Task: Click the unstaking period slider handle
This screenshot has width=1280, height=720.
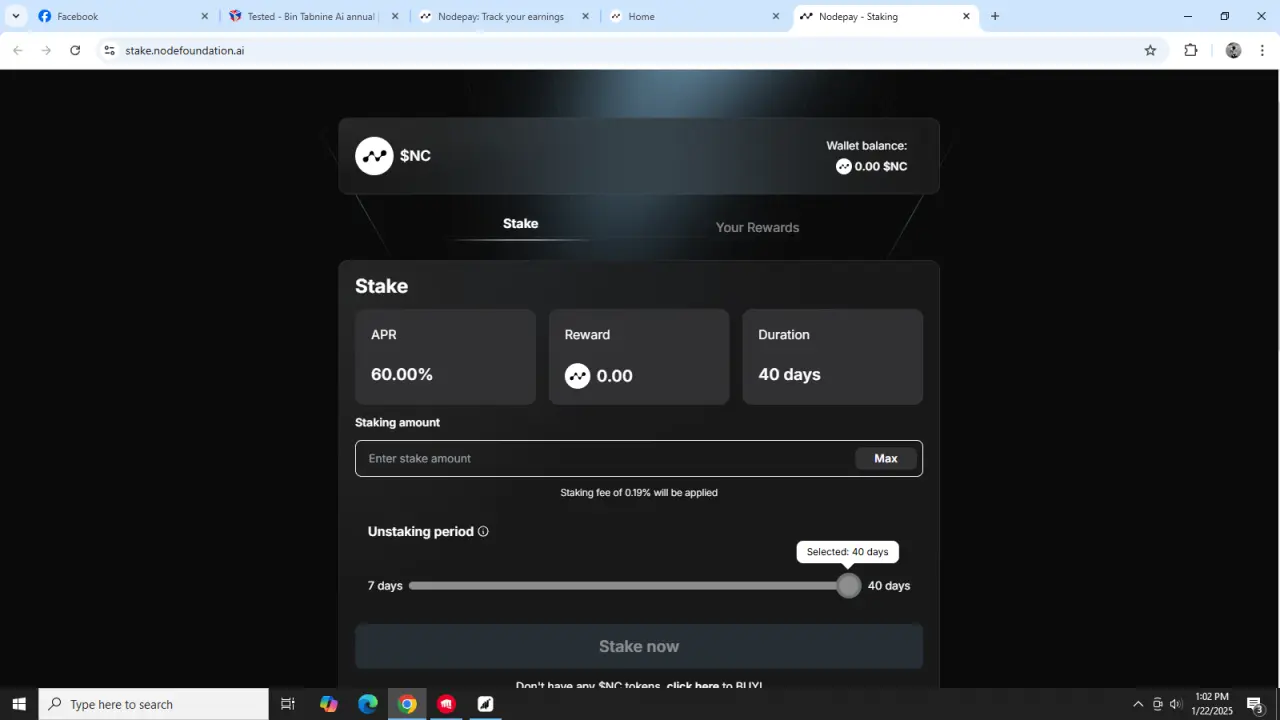Action: [848, 585]
